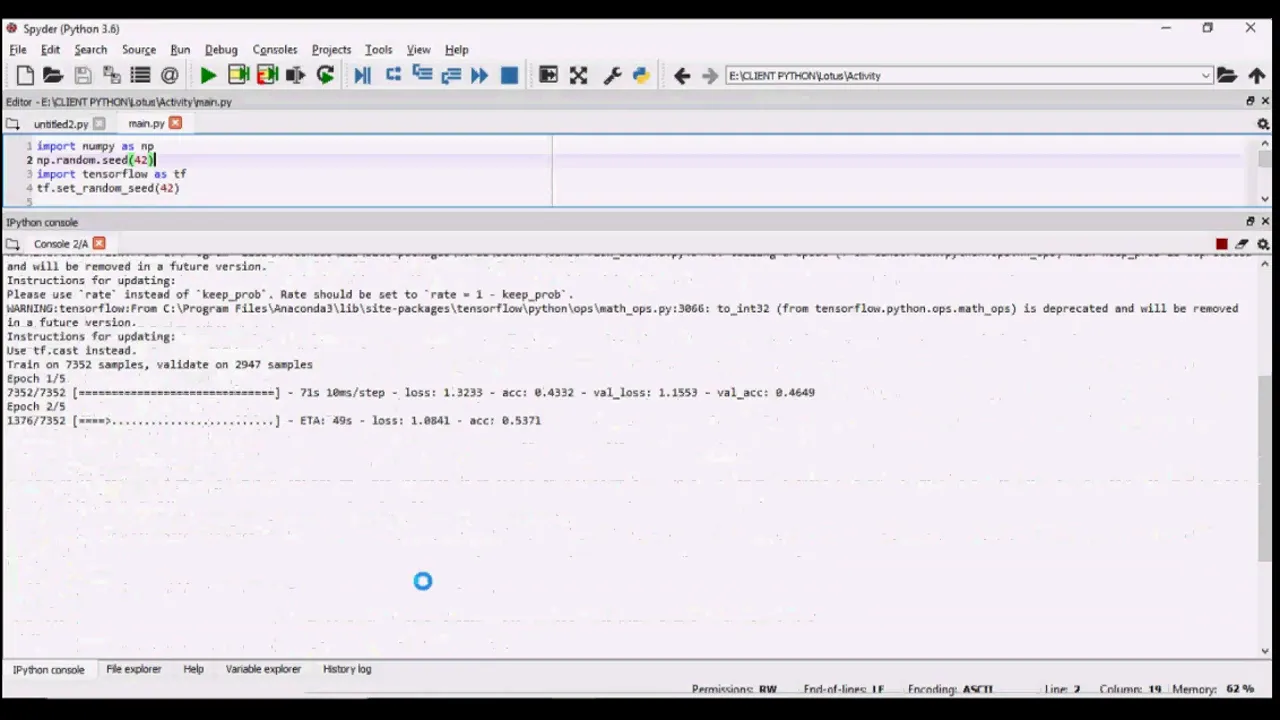Open a file using the folder icon

point(53,75)
